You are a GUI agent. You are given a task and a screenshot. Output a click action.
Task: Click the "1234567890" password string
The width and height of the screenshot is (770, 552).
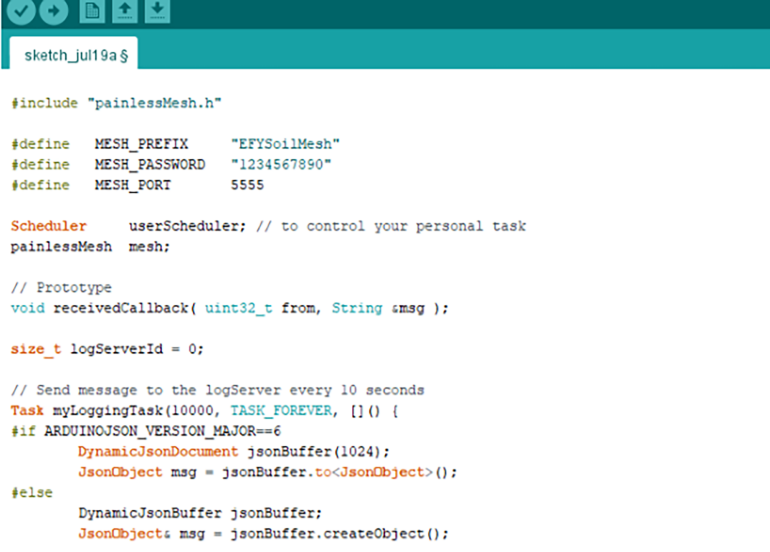point(281,165)
